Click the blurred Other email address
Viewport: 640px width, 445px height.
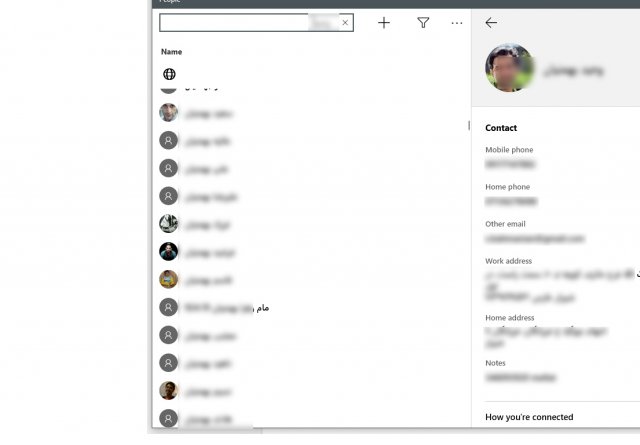point(535,238)
